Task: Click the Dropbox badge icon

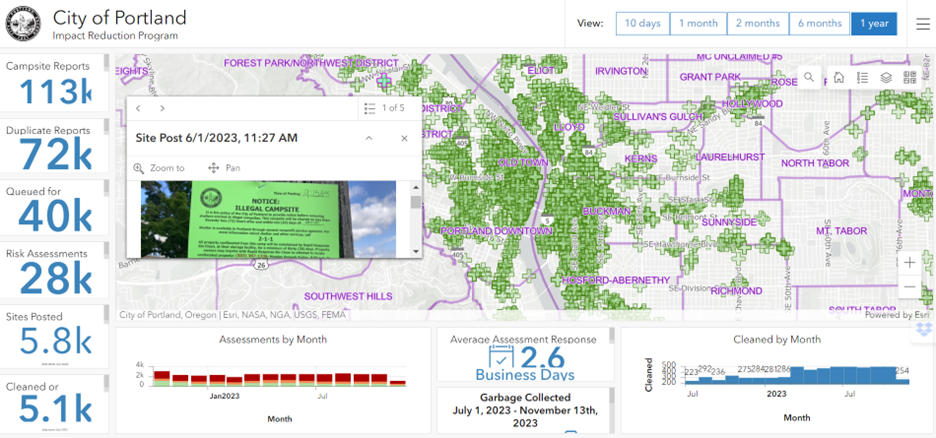Action: [x=923, y=330]
